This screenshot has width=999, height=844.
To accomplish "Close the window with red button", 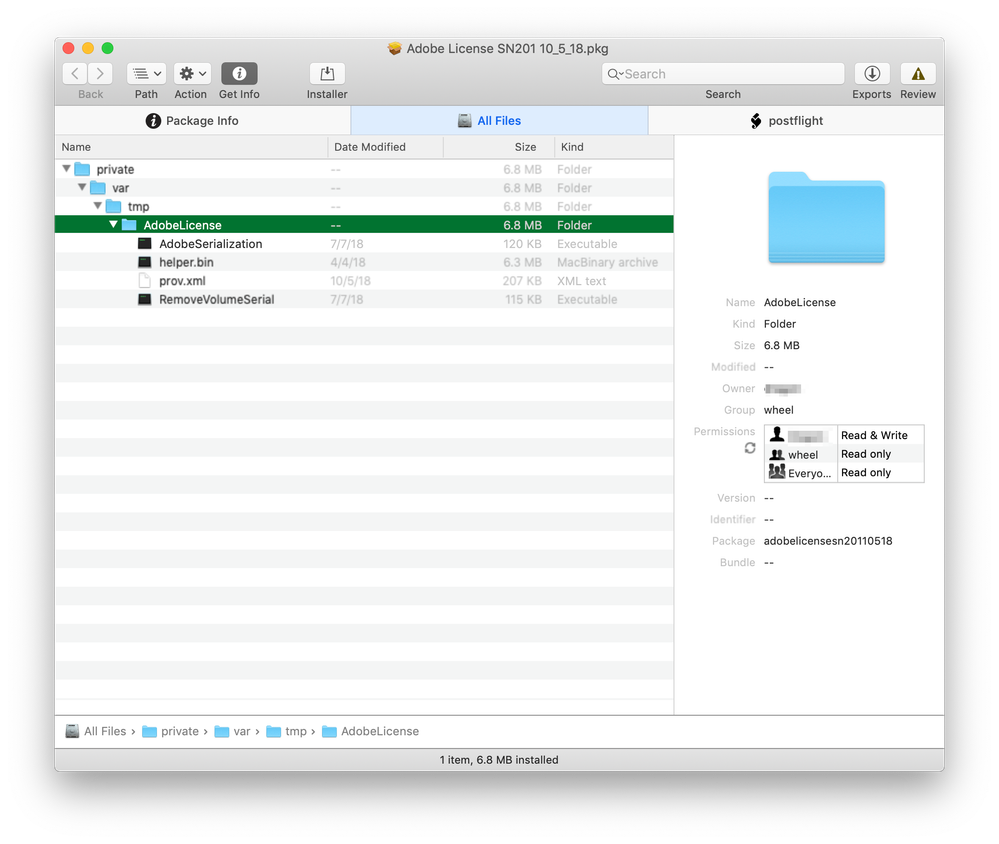I will point(68,48).
